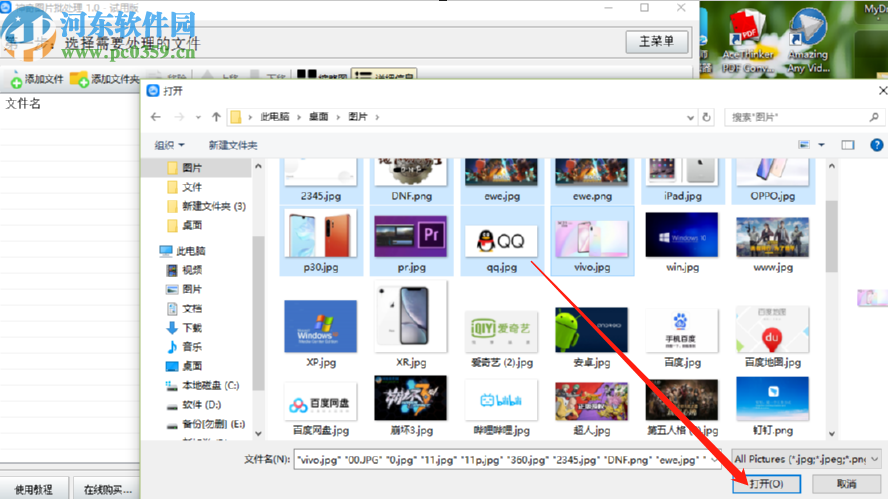The width and height of the screenshot is (888, 499).
Task: Refresh the folder view
Action: (706, 117)
